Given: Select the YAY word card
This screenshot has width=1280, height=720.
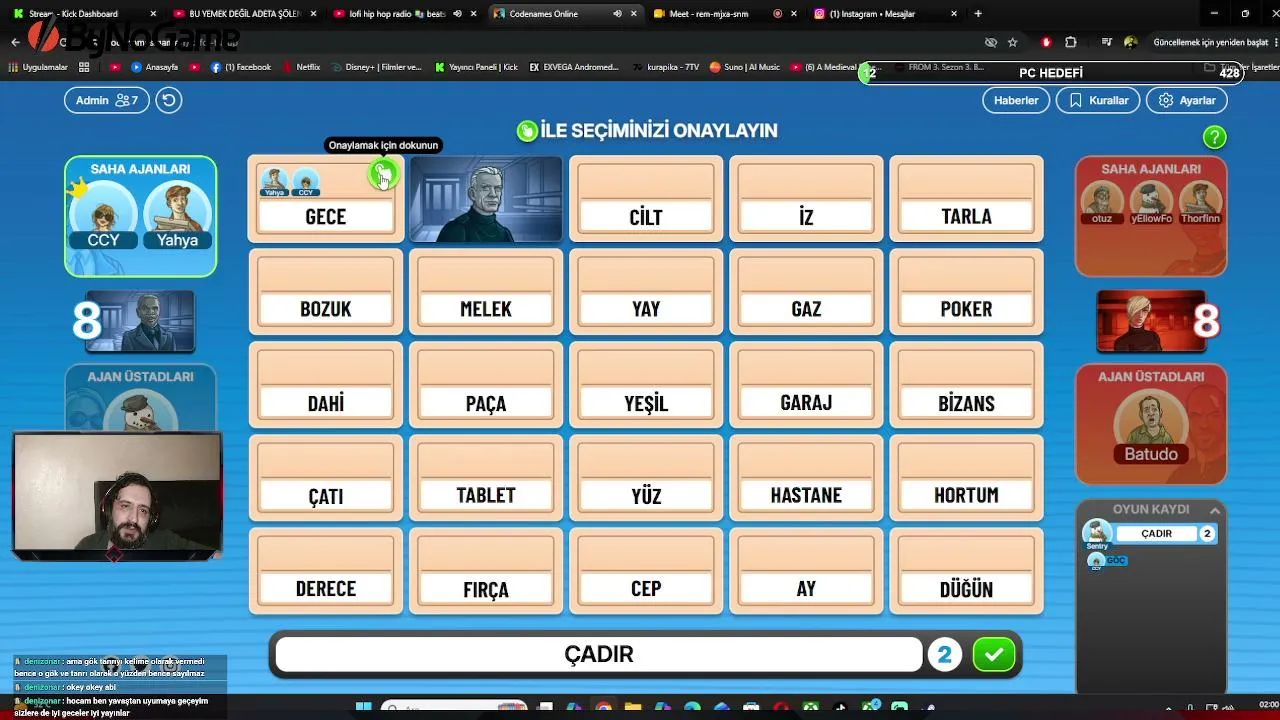Looking at the screenshot, I should pyautogui.click(x=646, y=292).
